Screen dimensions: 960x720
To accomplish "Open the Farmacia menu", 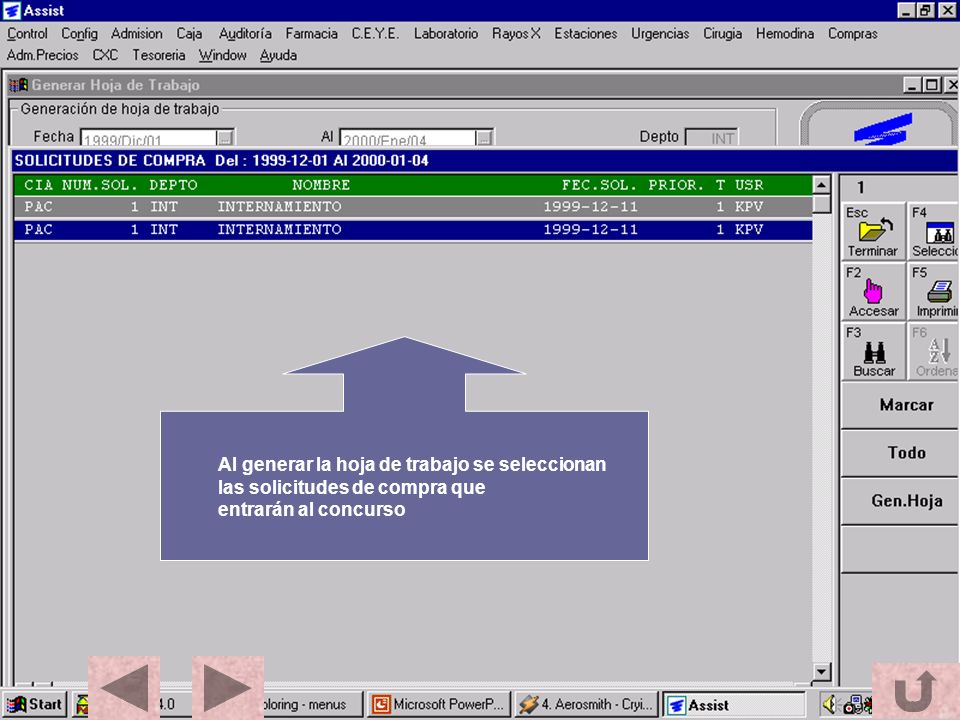I will tap(311, 34).
